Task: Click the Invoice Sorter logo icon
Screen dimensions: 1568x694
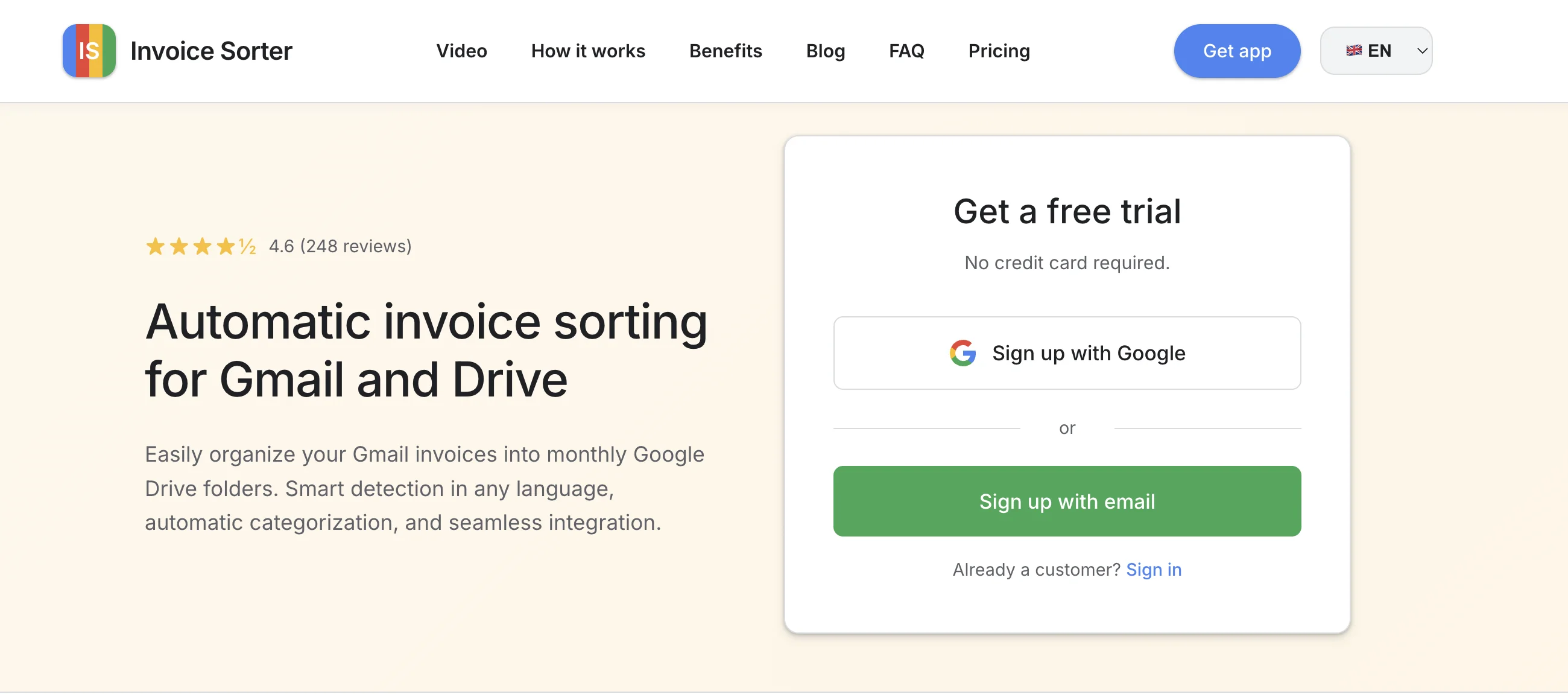Action: tap(89, 51)
